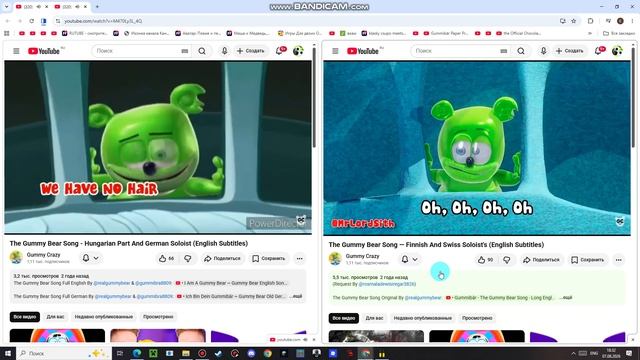Open more actions for Finnish And Swiss video
The image size is (640, 360).
[x=618, y=260]
